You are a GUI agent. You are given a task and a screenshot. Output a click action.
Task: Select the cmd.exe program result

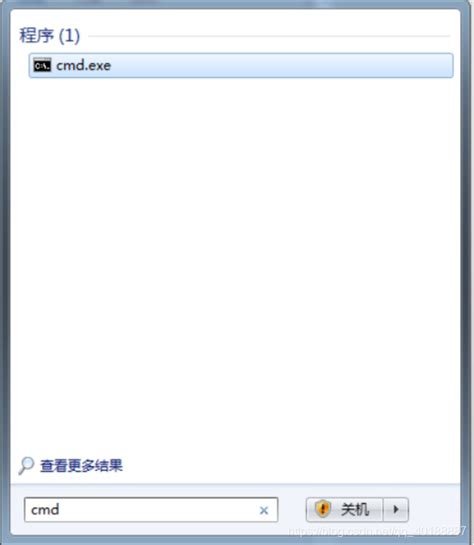click(x=241, y=65)
